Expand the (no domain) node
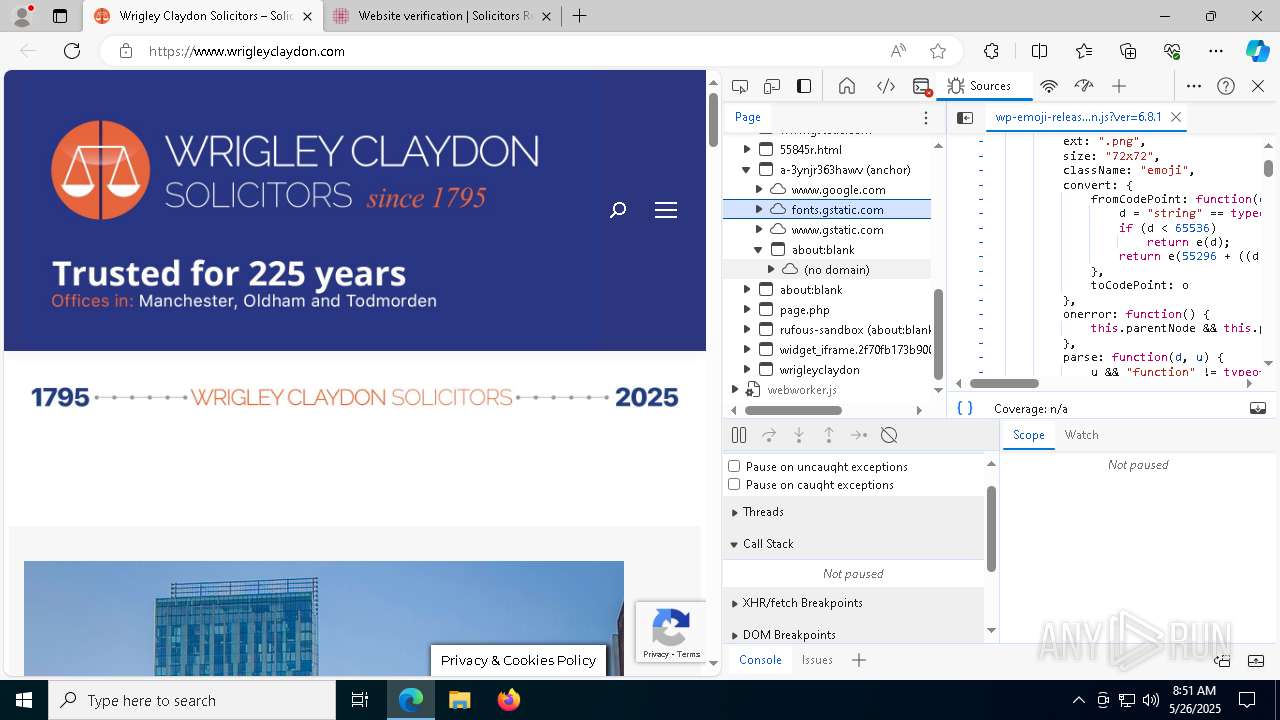 point(770,269)
